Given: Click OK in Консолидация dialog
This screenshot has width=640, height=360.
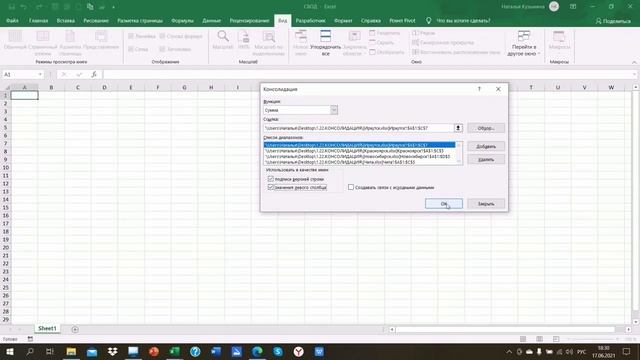Looking at the screenshot, I should click(444, 204).
